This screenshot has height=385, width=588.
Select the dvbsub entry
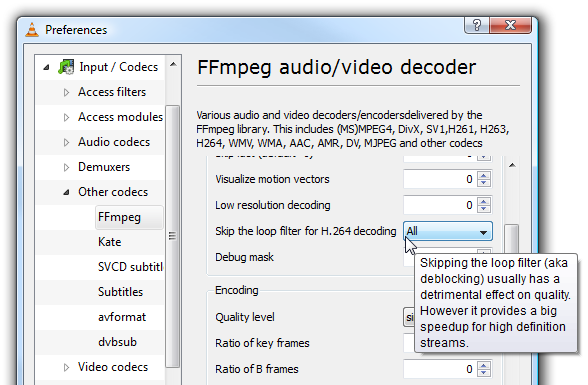click(x=117, y=342)
